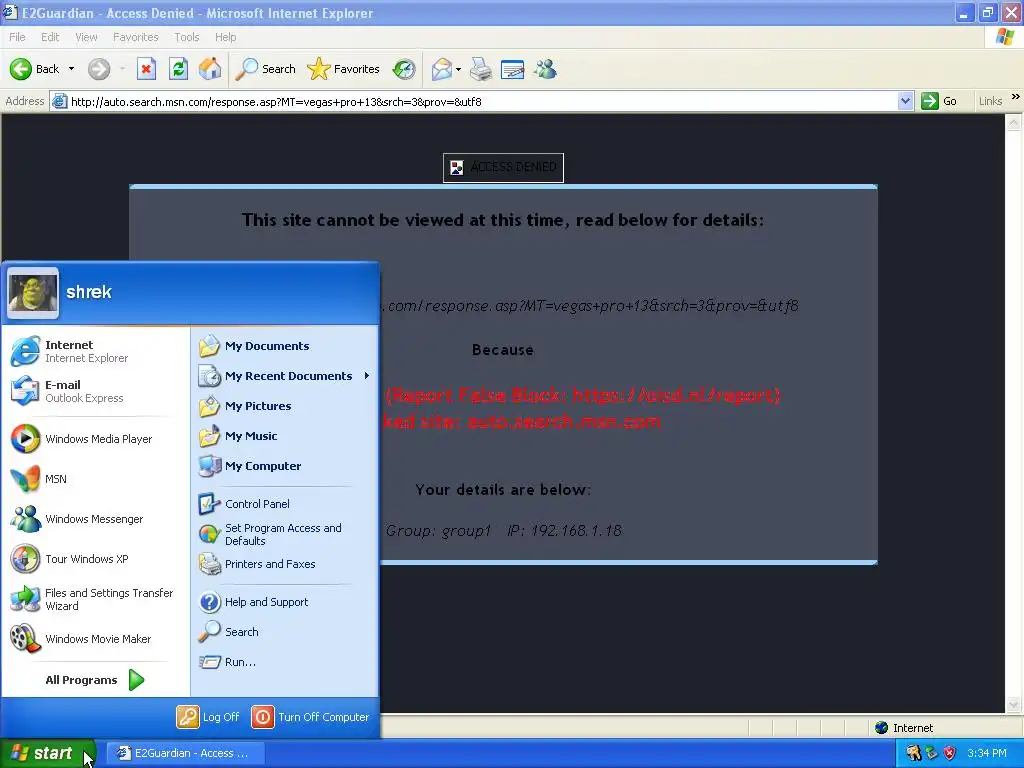Start Tour Windows XP
The height and width of the screenshot is (768, 1024).
(x=95, y=559)
